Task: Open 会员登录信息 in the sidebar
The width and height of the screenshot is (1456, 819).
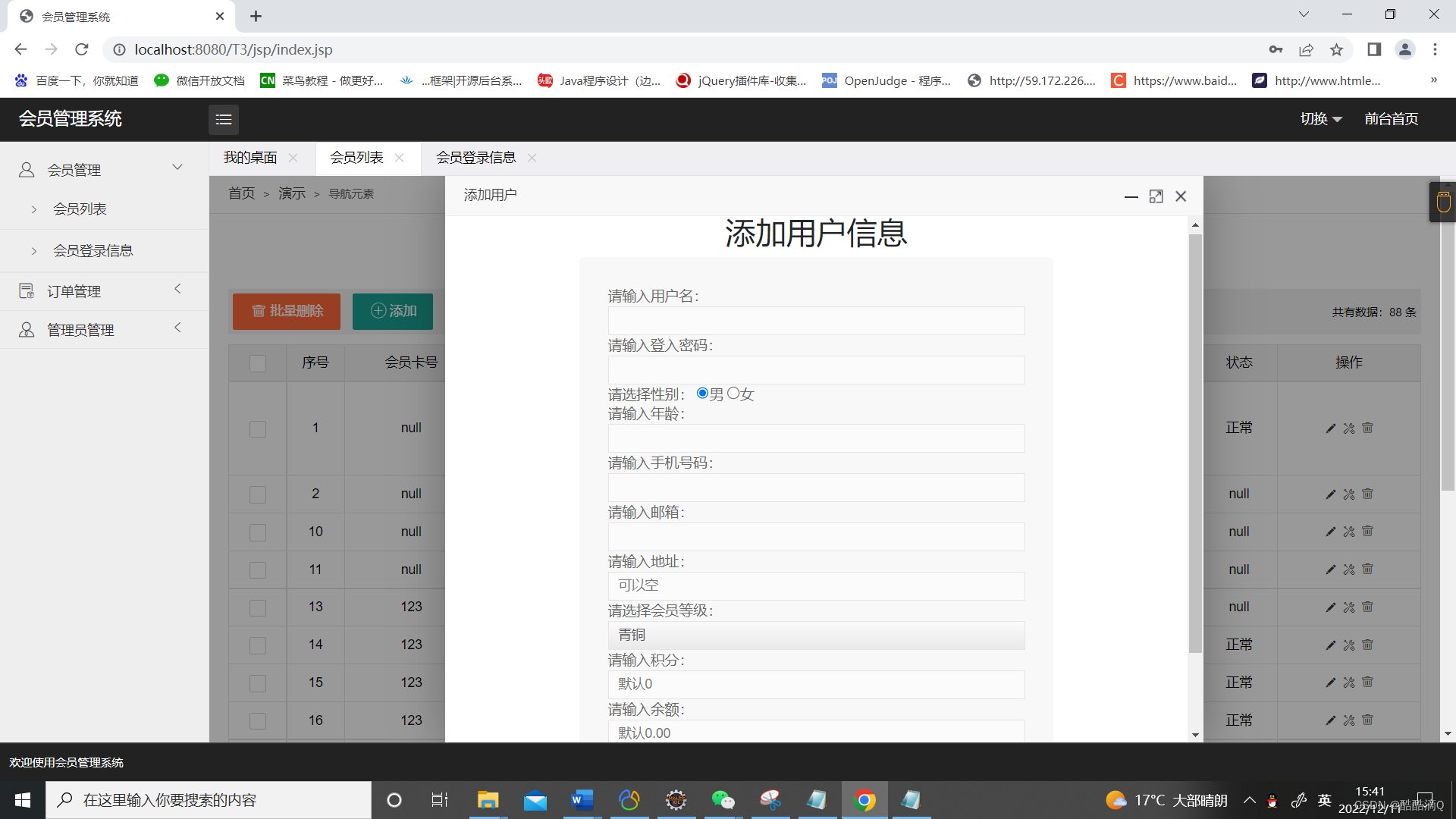Action: pos(93,251)
